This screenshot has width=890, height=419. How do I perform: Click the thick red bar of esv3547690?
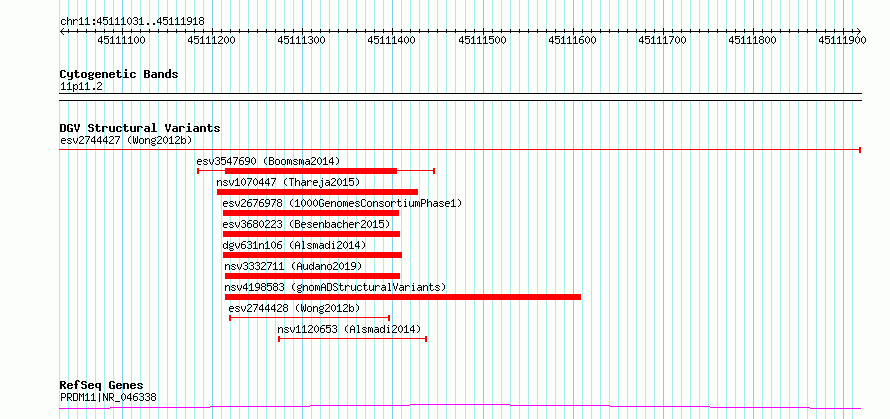[x=311, y=171]
